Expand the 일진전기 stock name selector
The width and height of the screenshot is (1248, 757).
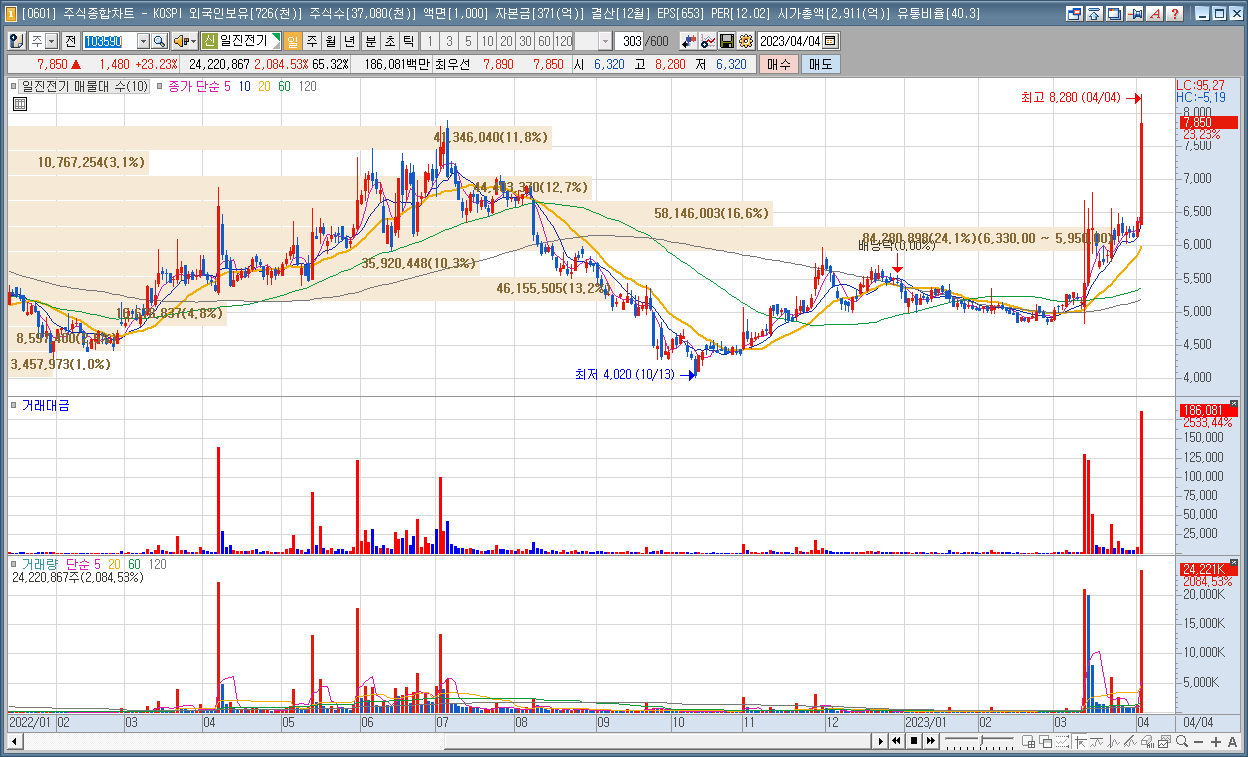(275, 41)
